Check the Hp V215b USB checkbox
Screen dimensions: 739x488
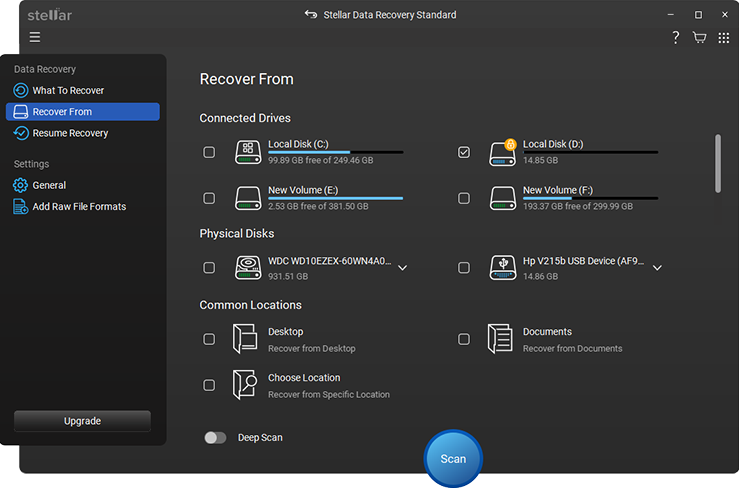pos(464,268)
